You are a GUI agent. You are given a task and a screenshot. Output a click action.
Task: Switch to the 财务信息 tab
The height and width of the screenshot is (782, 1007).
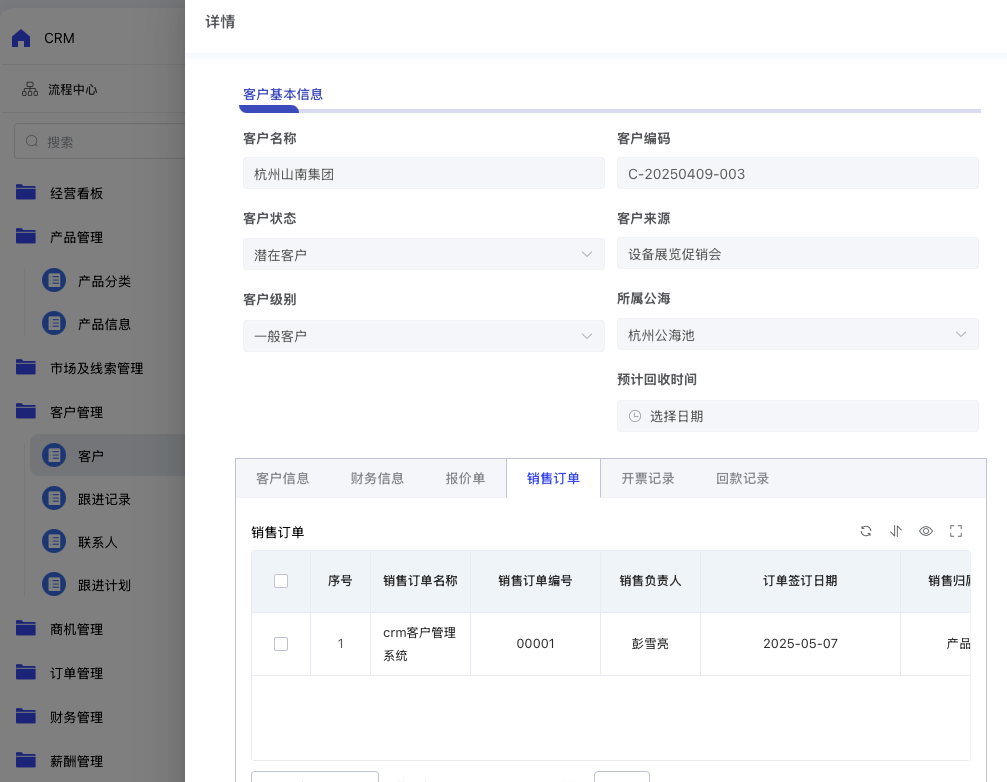(x=377, y=478)
